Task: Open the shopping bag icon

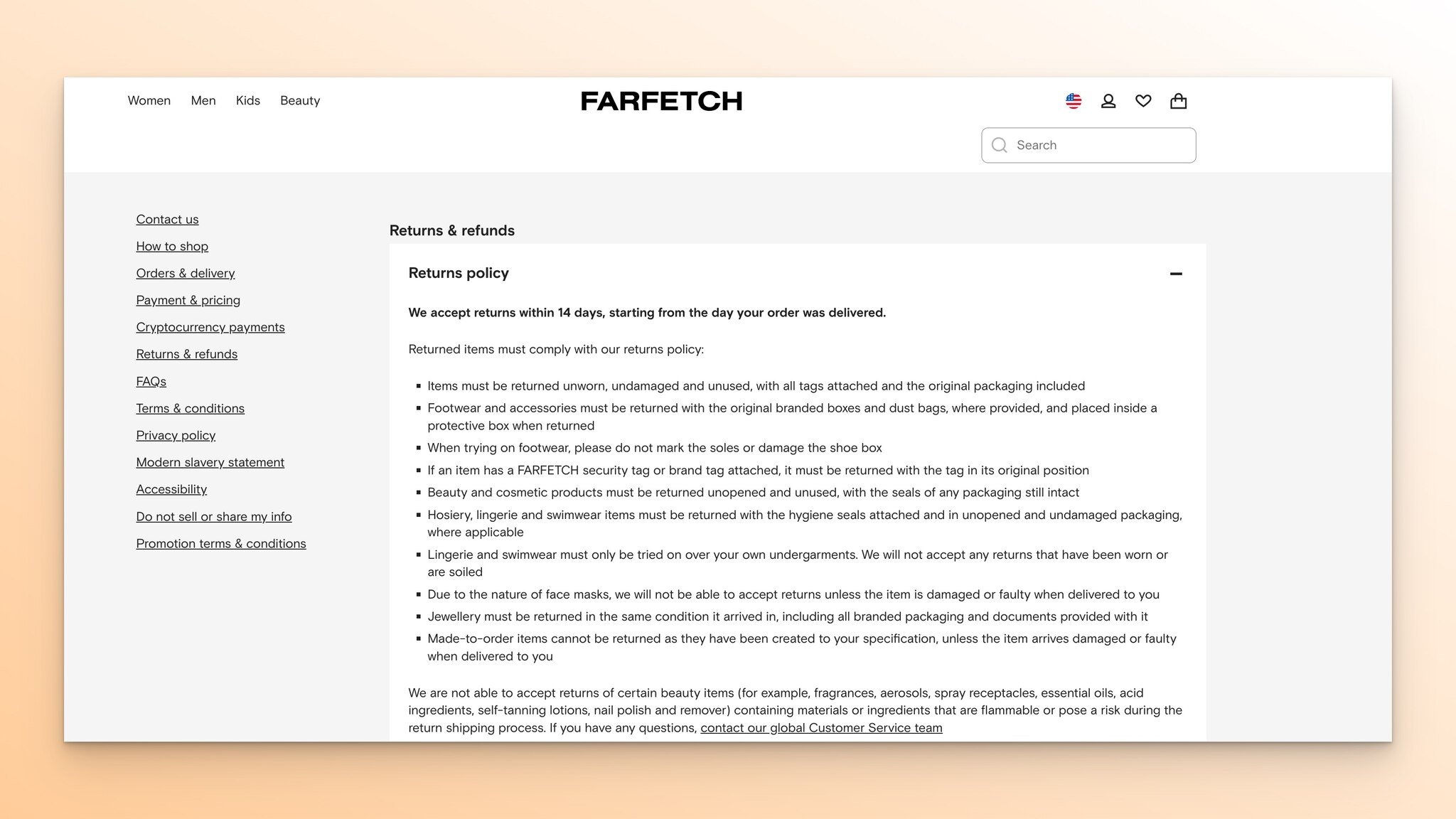Action: point(1178,100)
